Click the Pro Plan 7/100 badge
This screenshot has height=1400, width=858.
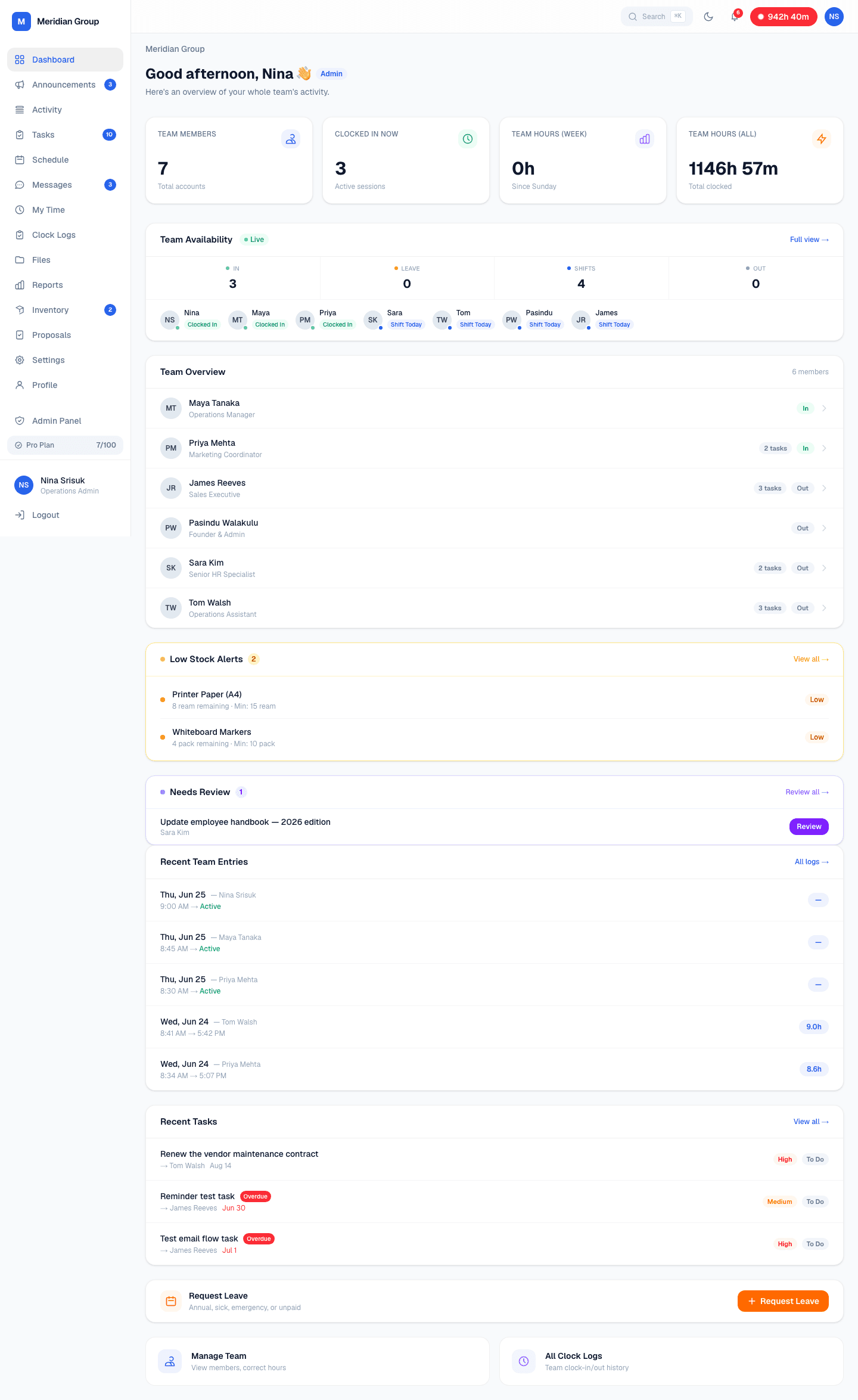point(65,445)
